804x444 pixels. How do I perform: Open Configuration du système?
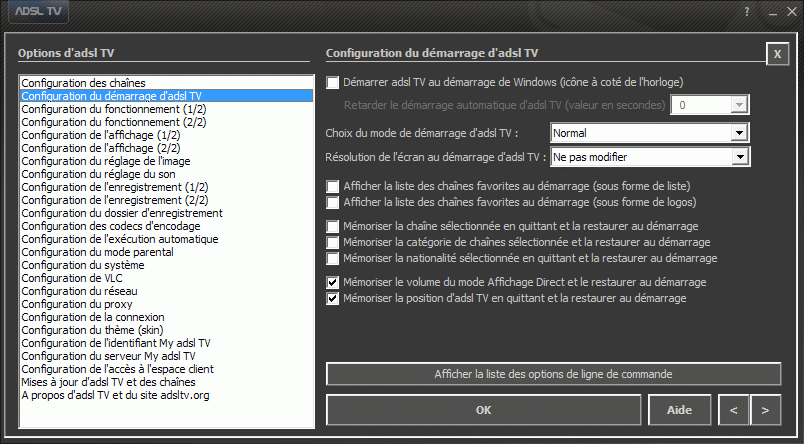coord(167,265)
